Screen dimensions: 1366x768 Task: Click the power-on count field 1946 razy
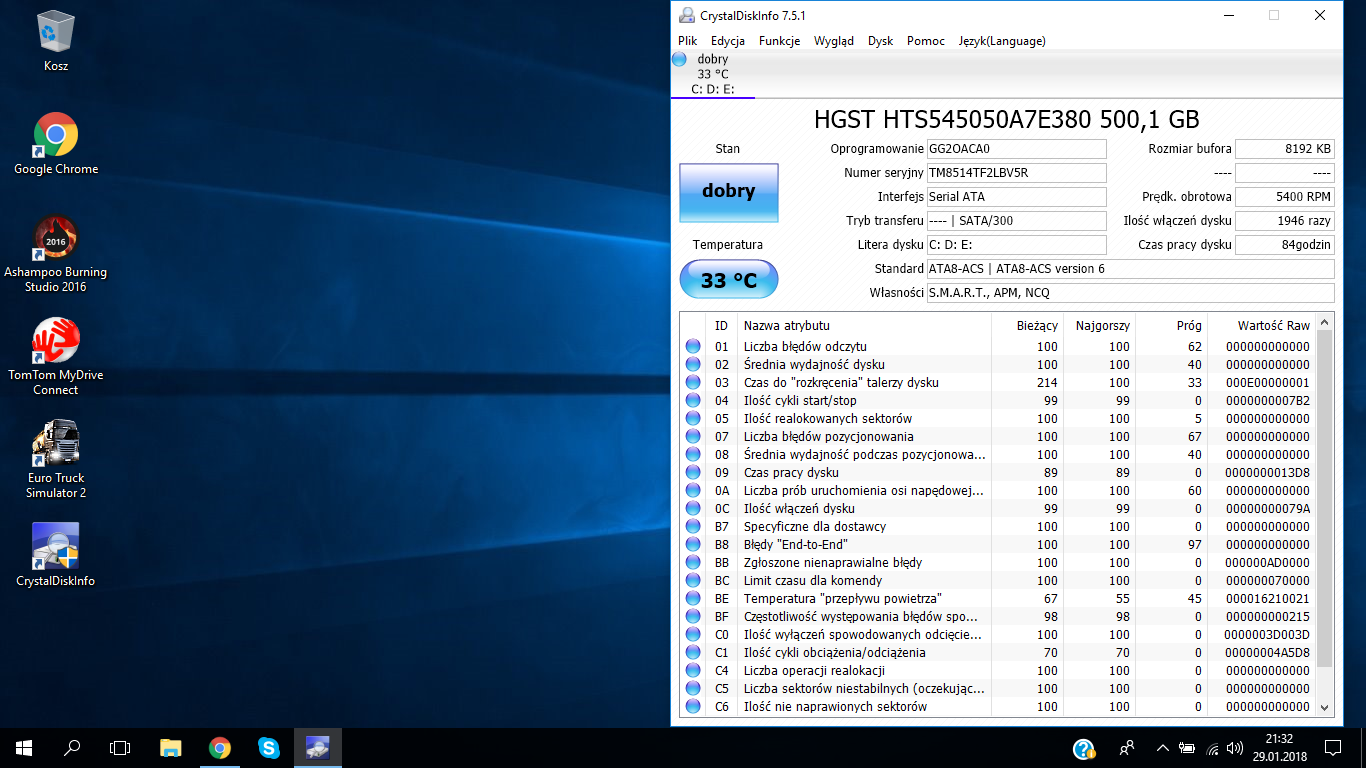click(1285, 221)
